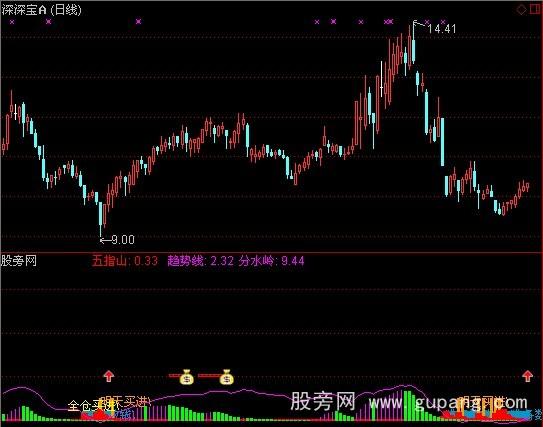The height and width of the screenshot is (427, 543).
Task: Select the 五指山: 0.33 indicator value
Action: 125,261
